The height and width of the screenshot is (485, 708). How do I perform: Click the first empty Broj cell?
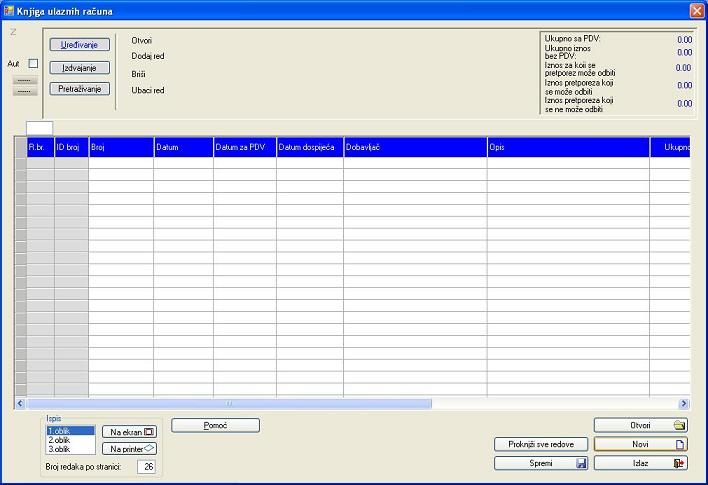pyautogui.click(x=121, y=163)
